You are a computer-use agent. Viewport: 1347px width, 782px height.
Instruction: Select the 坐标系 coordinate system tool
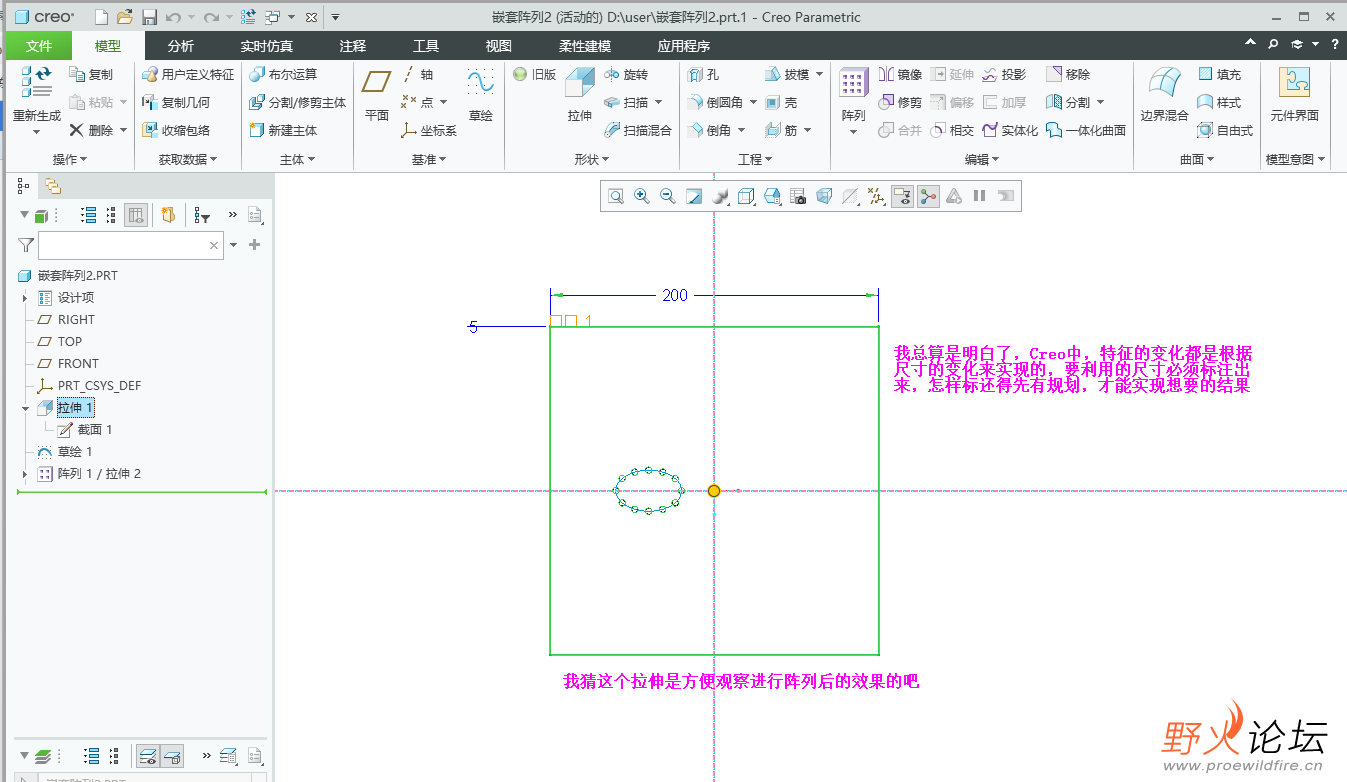(x=429, y=130)
